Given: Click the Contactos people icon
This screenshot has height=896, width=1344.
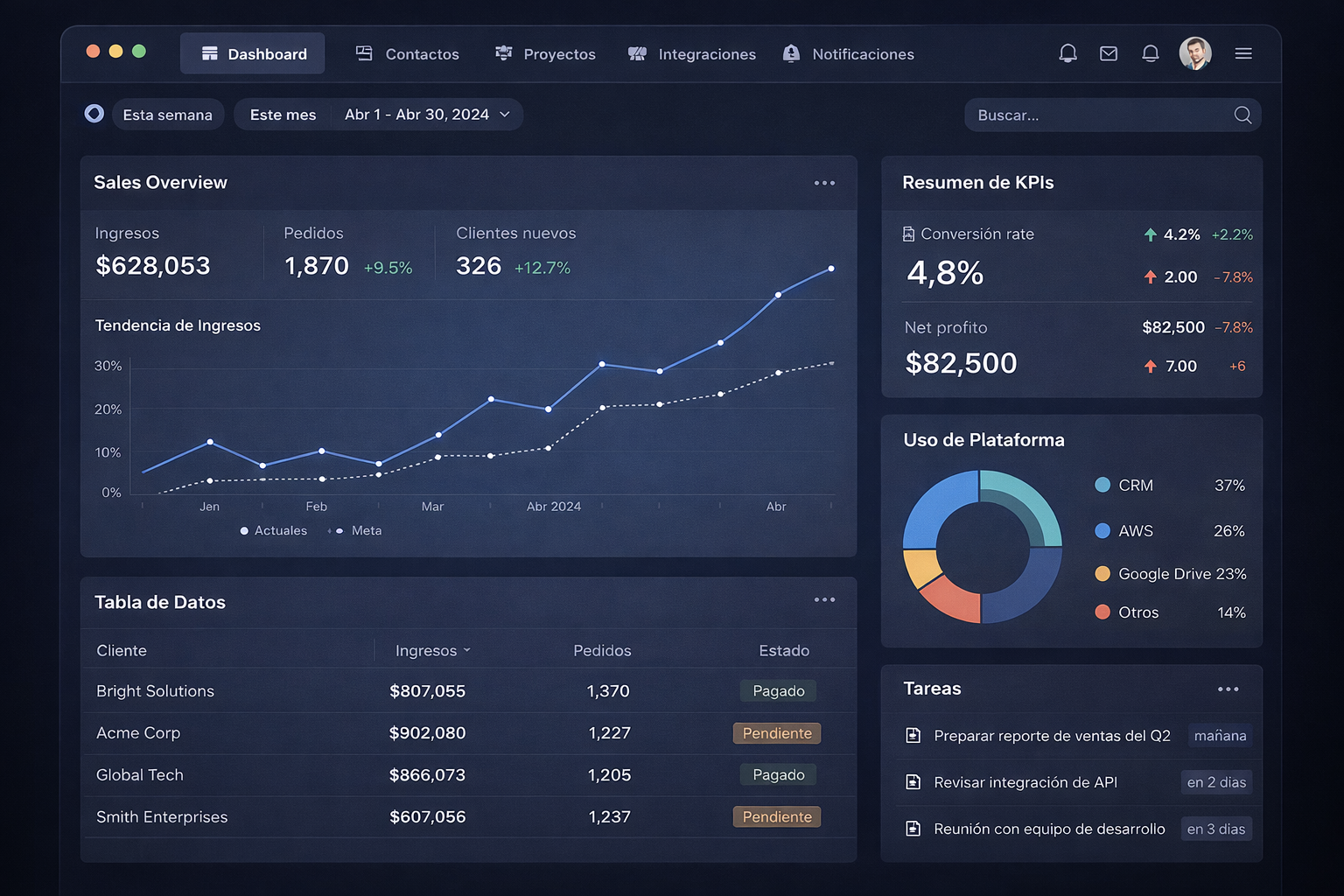Looking at the screenshot, I should 363,53.
